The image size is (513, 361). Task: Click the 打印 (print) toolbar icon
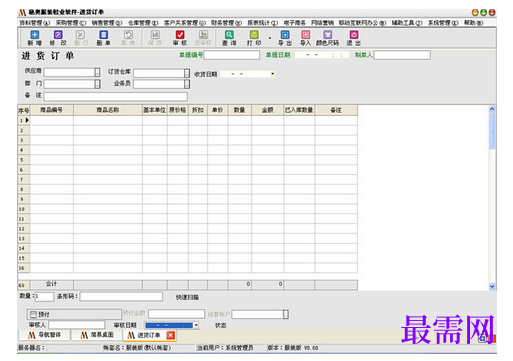click(254, 35)
